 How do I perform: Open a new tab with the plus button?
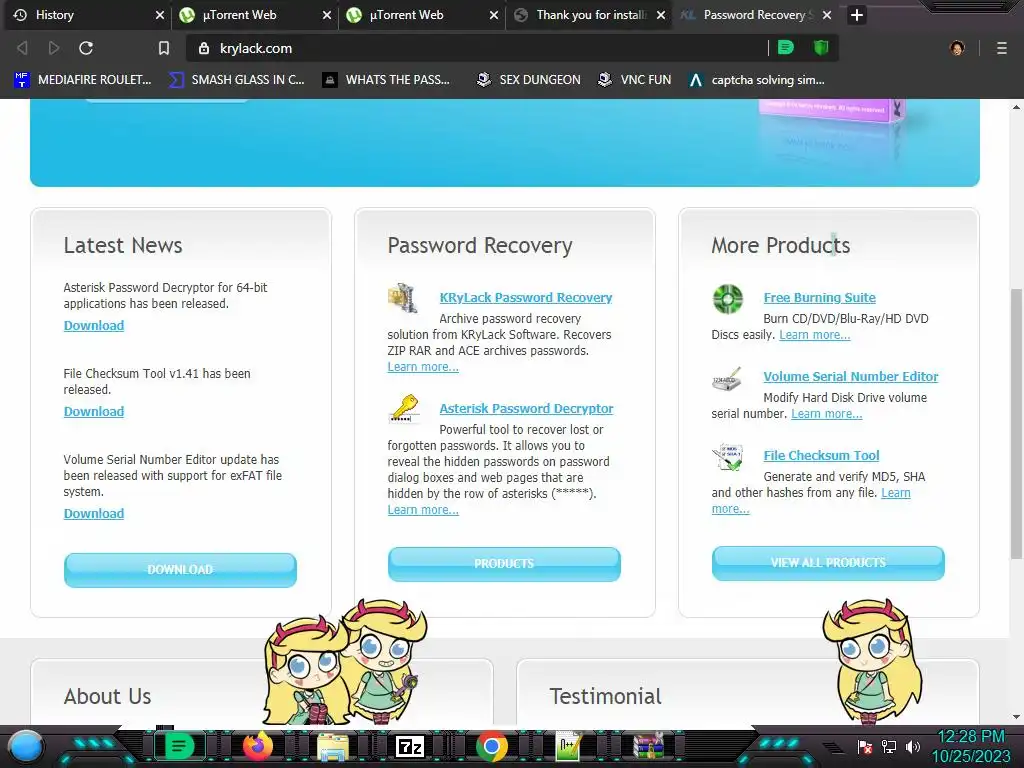(857, 15)
